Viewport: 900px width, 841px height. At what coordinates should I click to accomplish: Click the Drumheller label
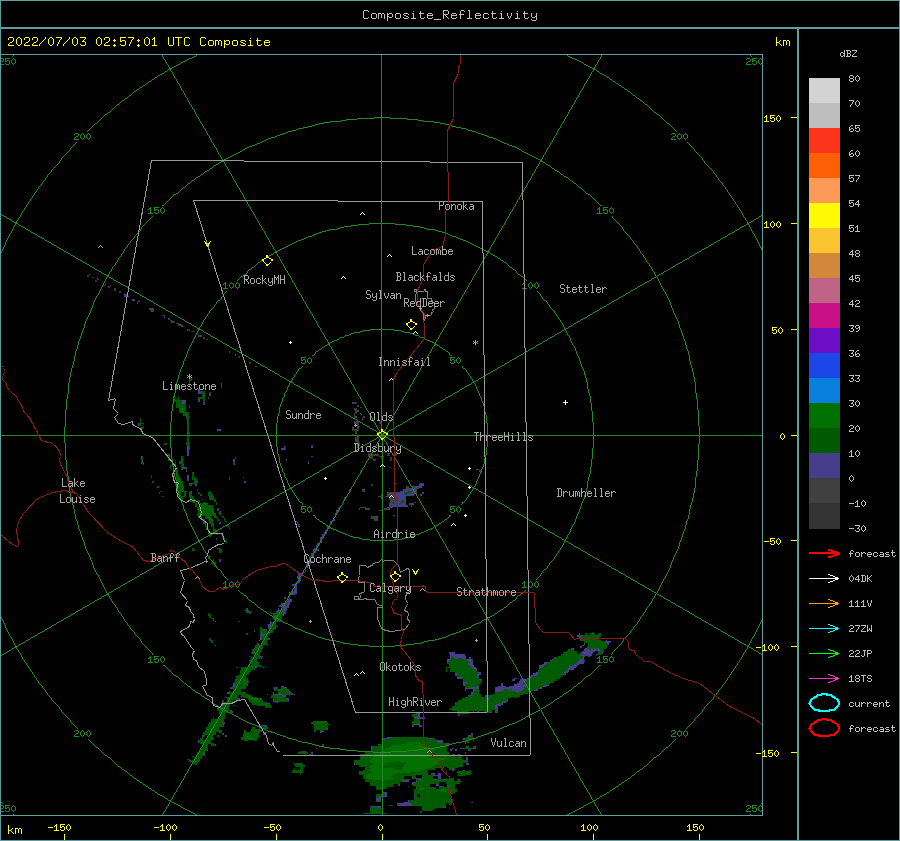[586, 493]
